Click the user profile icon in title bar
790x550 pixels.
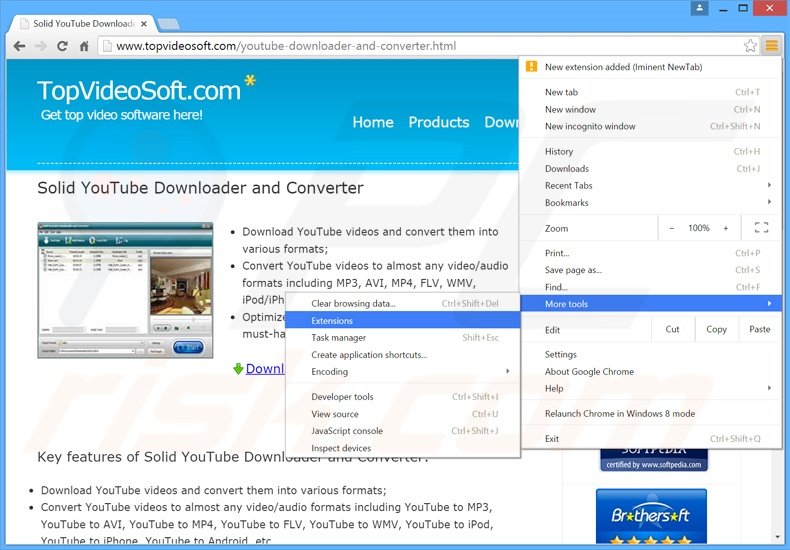[699, 8]
